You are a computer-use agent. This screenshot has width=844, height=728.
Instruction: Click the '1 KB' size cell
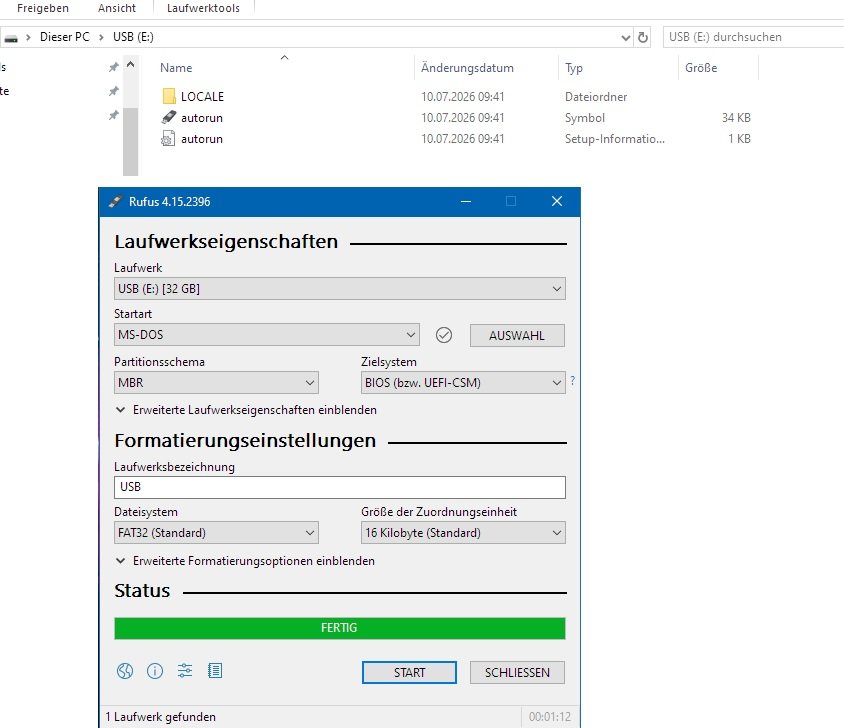coord(739,139)
